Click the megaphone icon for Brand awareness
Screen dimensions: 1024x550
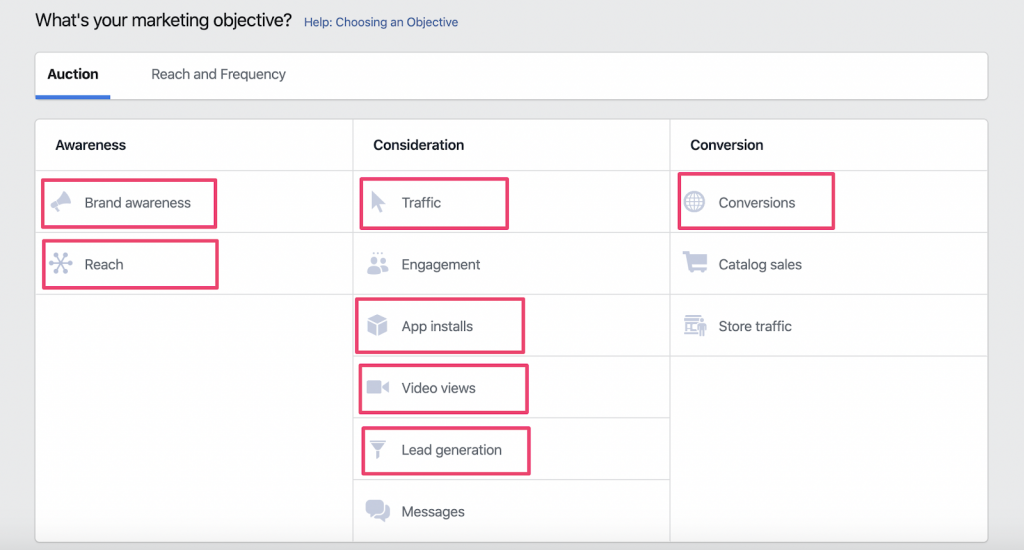click(x=61, y=202)
